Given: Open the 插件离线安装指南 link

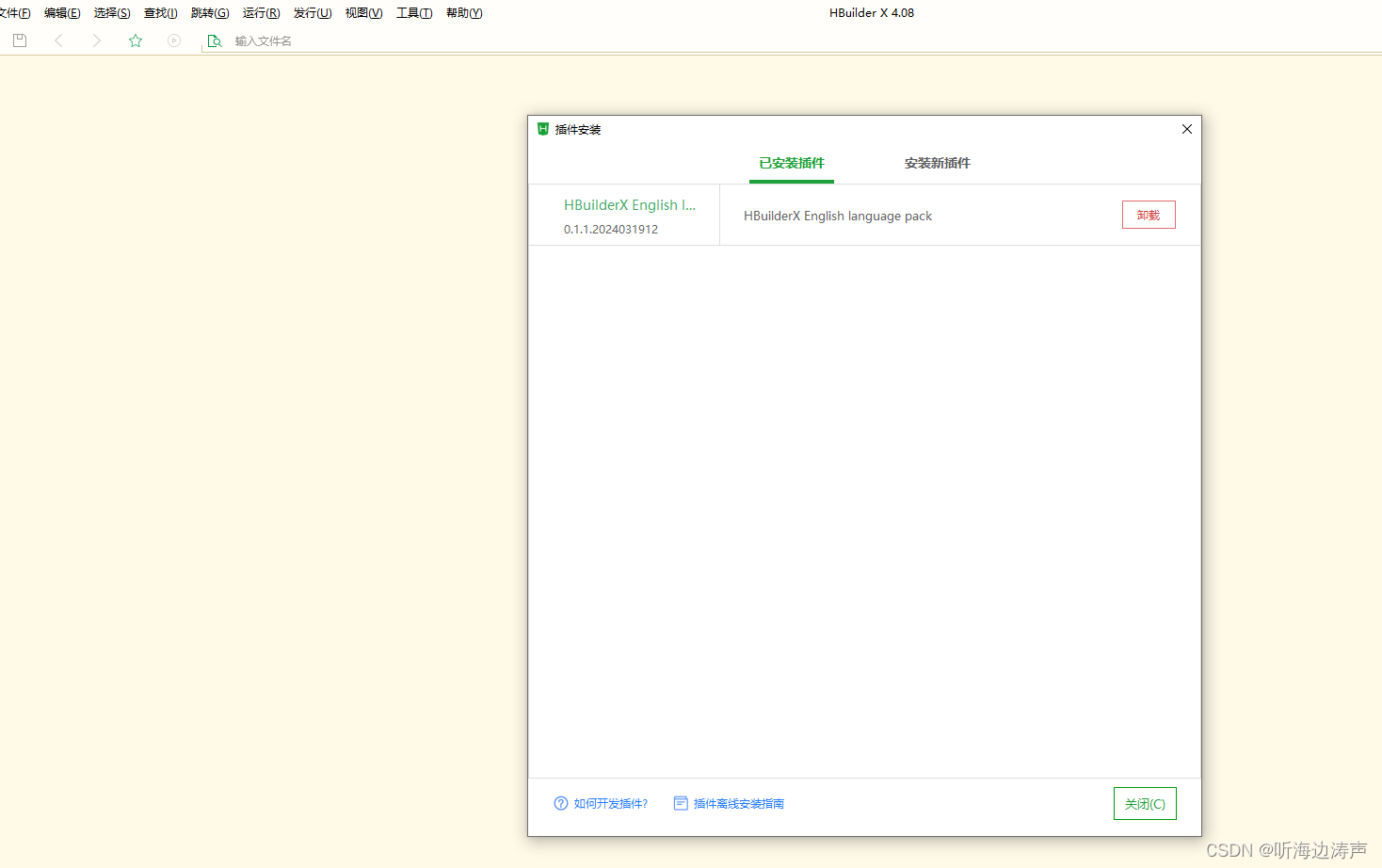Looking at the screenshot, I should [739, 803].
